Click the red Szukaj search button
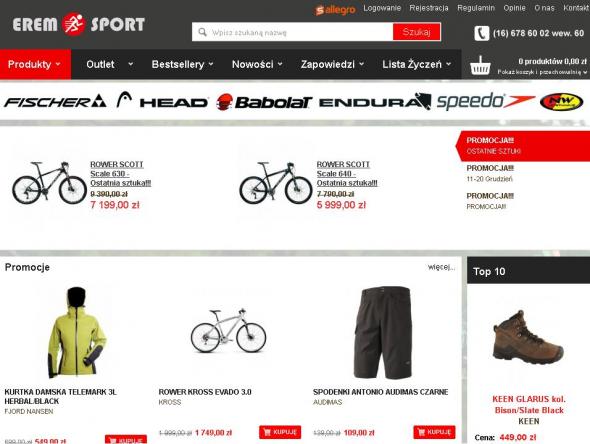The width and height of the screenshot is (590, 444). pos(417,32)
